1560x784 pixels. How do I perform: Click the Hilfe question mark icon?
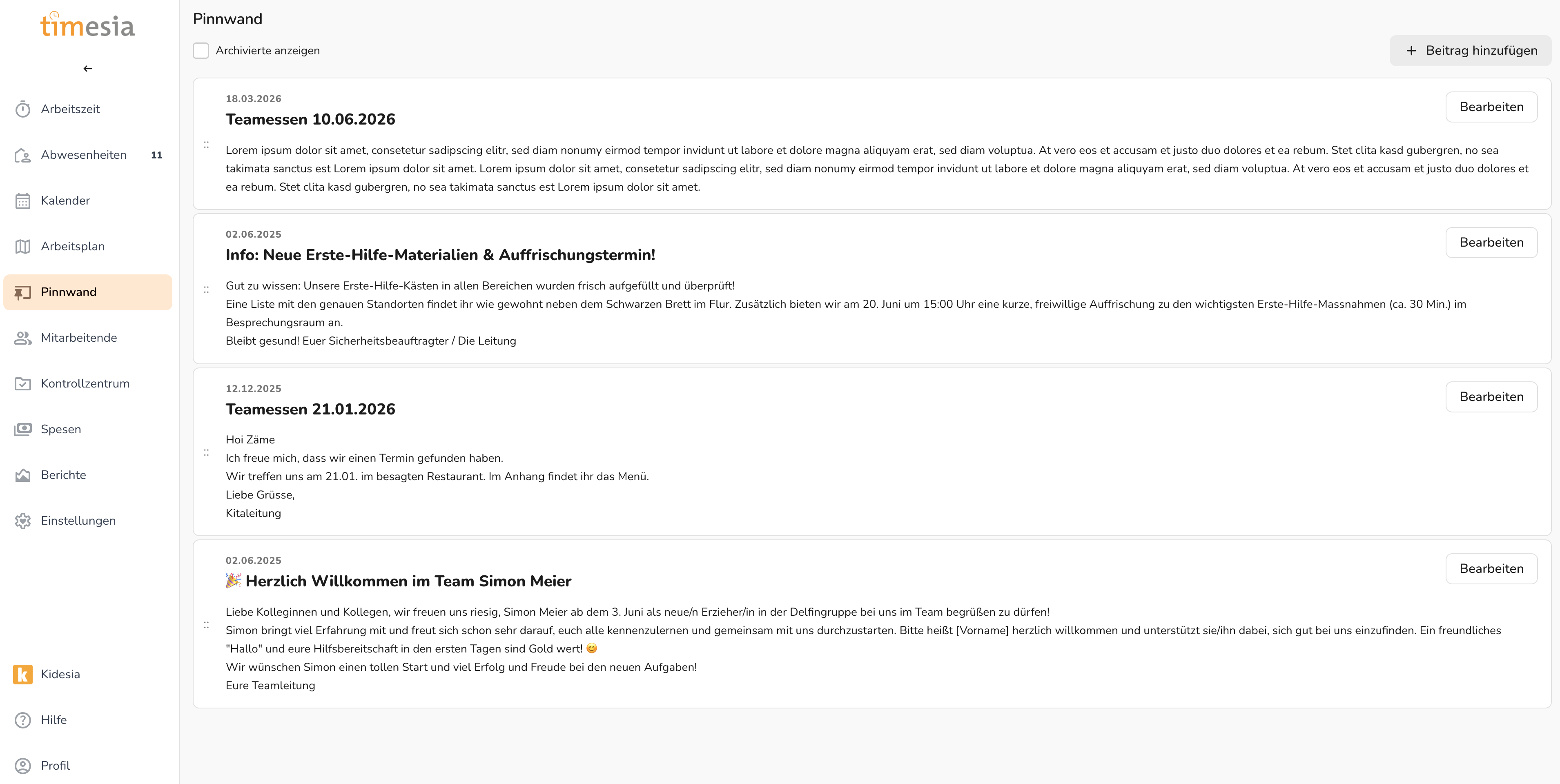(x=23, y=720)
